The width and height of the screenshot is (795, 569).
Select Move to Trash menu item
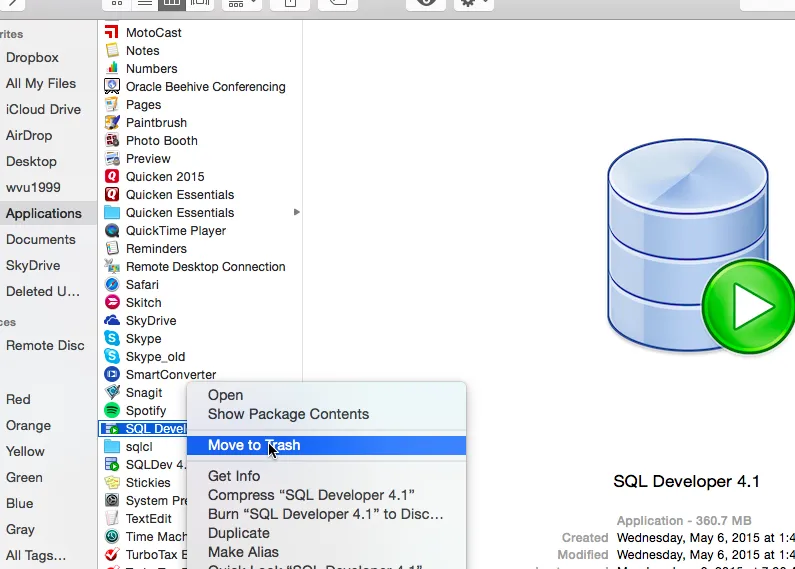pyautogui.click(x=326, y=445)
